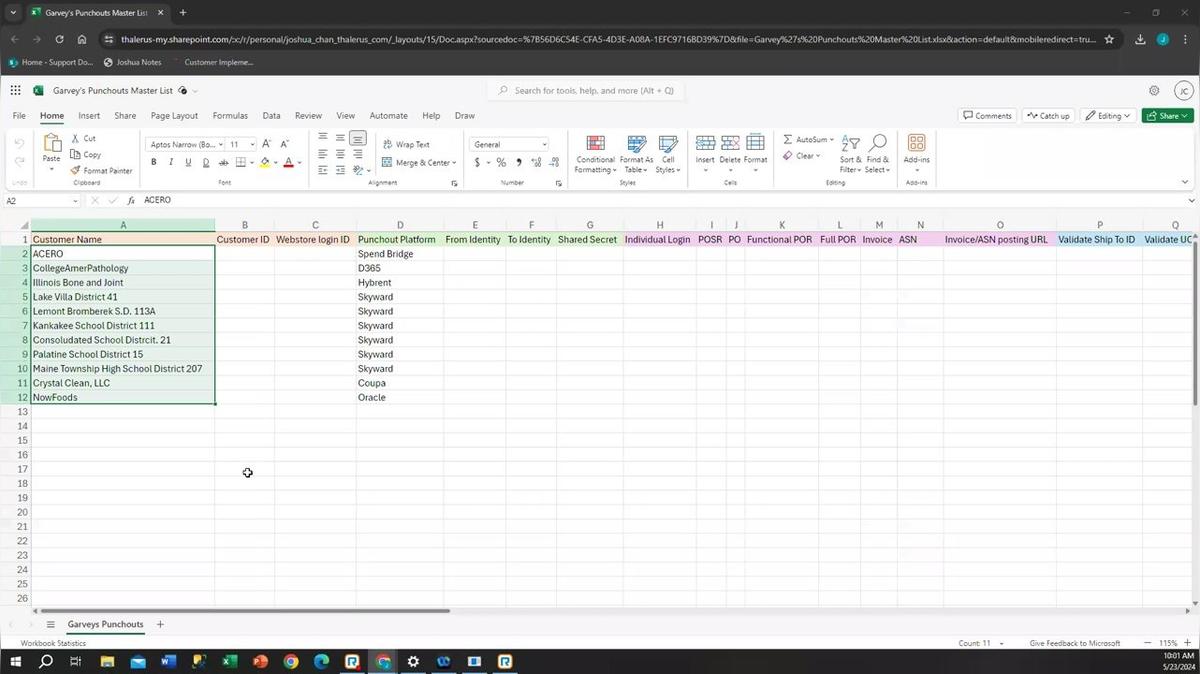Open Conditional Formatting in Styles group
Image resolution: width=1200 pixels, height=674 pixels.
pos(595,154)
